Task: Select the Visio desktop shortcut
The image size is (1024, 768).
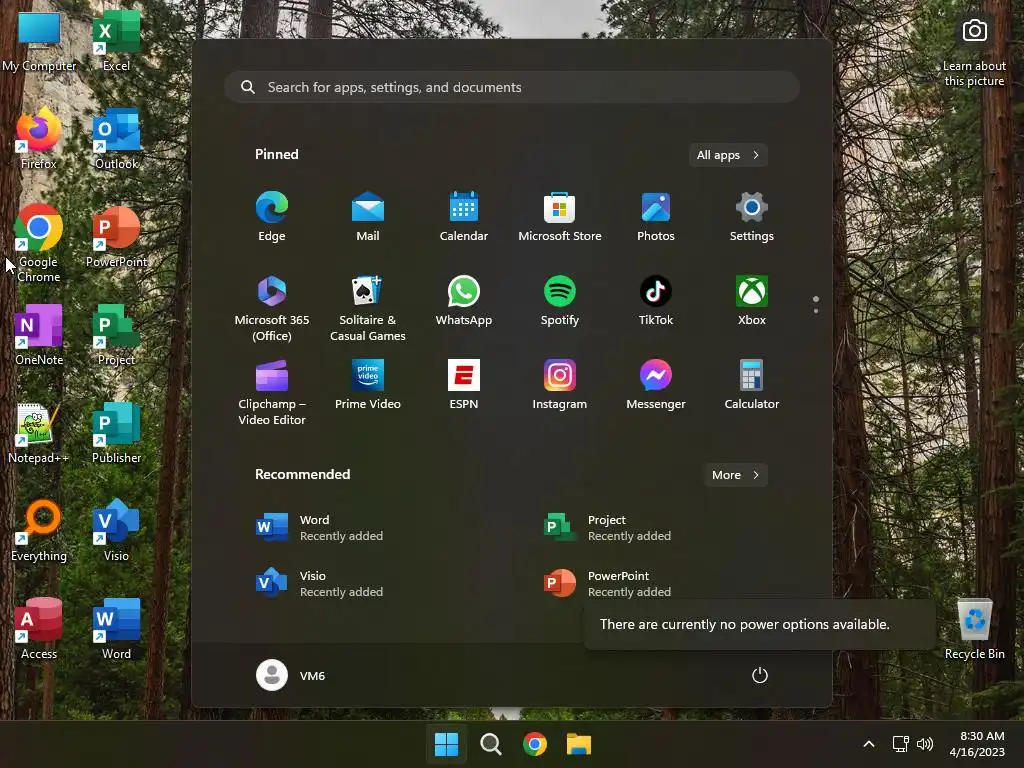Action: point(116,532)
